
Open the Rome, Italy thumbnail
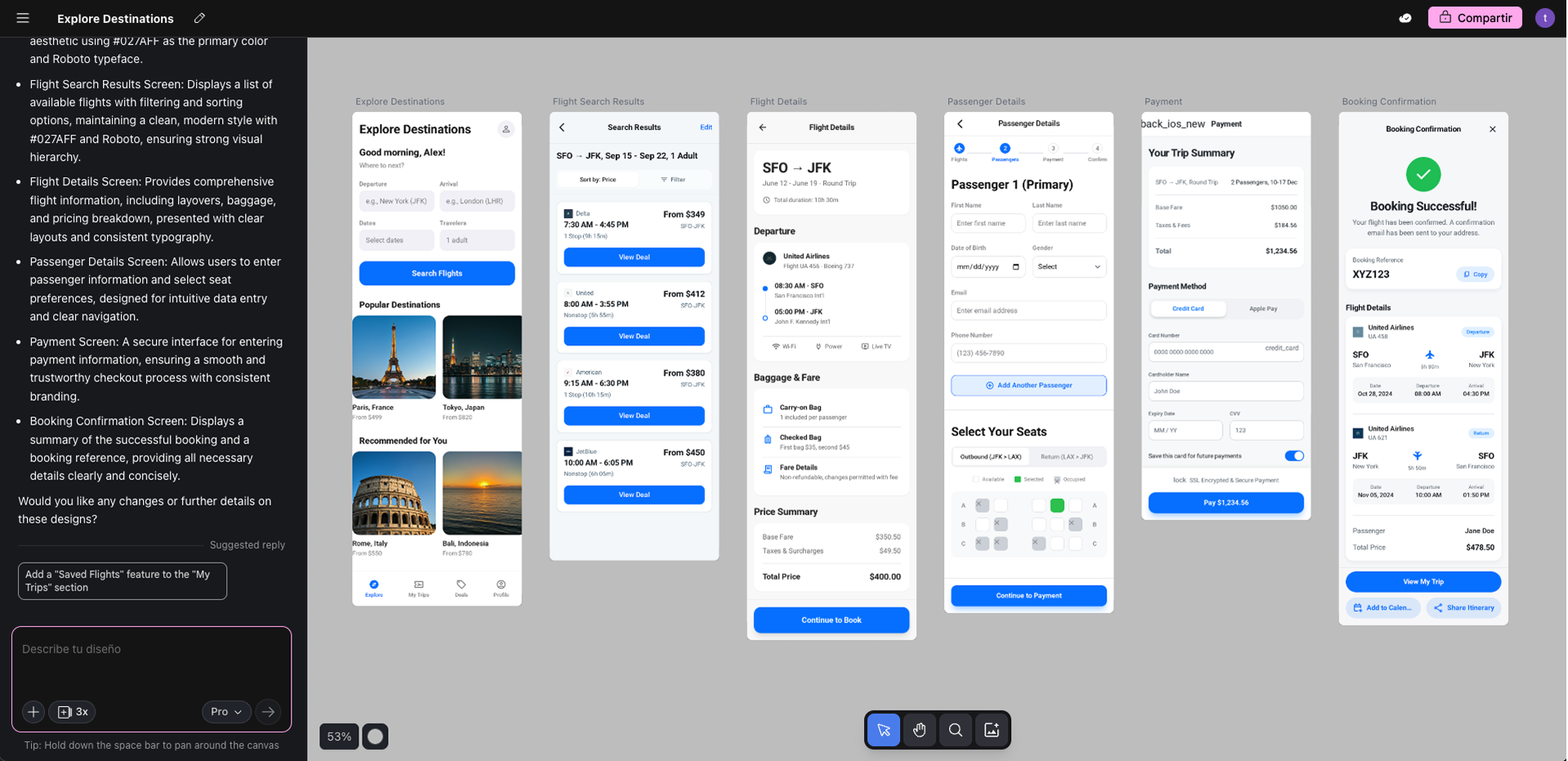(x=394, y=493)
